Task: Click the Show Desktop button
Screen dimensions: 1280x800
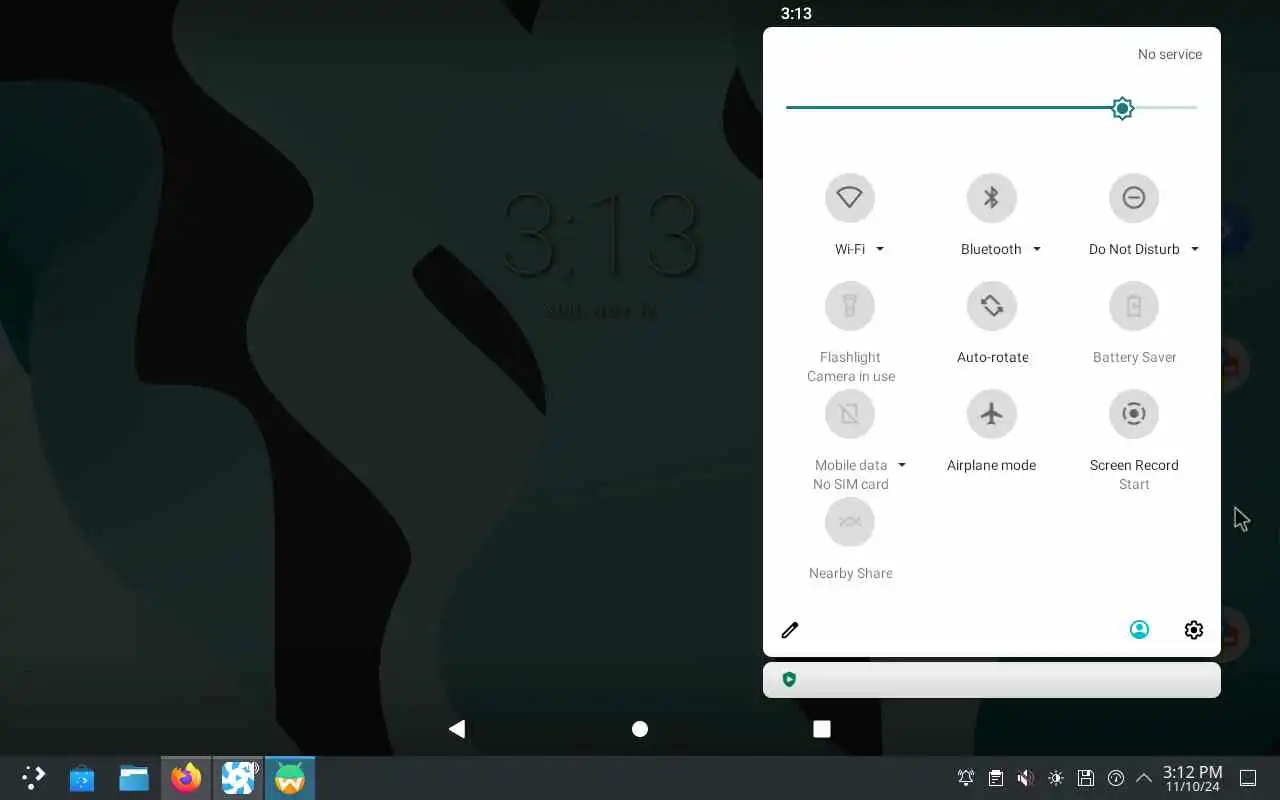Action: point(1248,778)
